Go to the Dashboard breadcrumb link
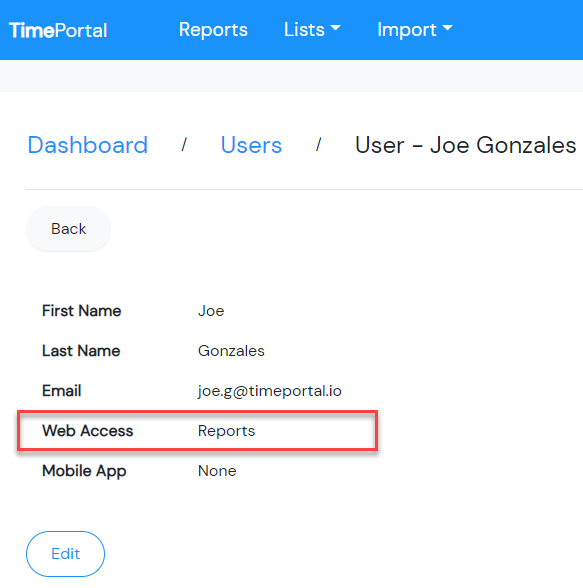This screenshot has width=583, height=588. tap(88, 145)
